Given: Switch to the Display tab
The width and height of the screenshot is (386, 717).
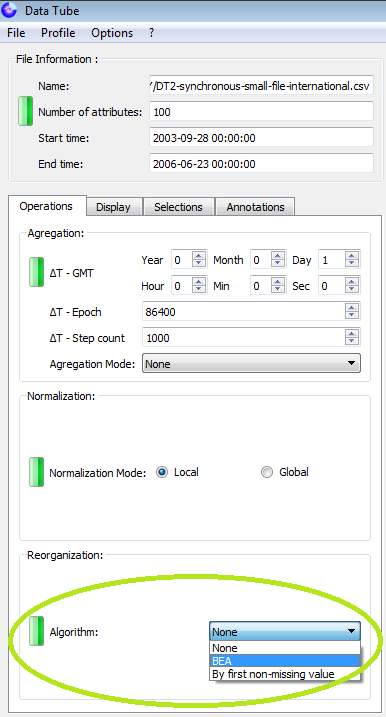Looking at the screenshot, I should (113, 207).
